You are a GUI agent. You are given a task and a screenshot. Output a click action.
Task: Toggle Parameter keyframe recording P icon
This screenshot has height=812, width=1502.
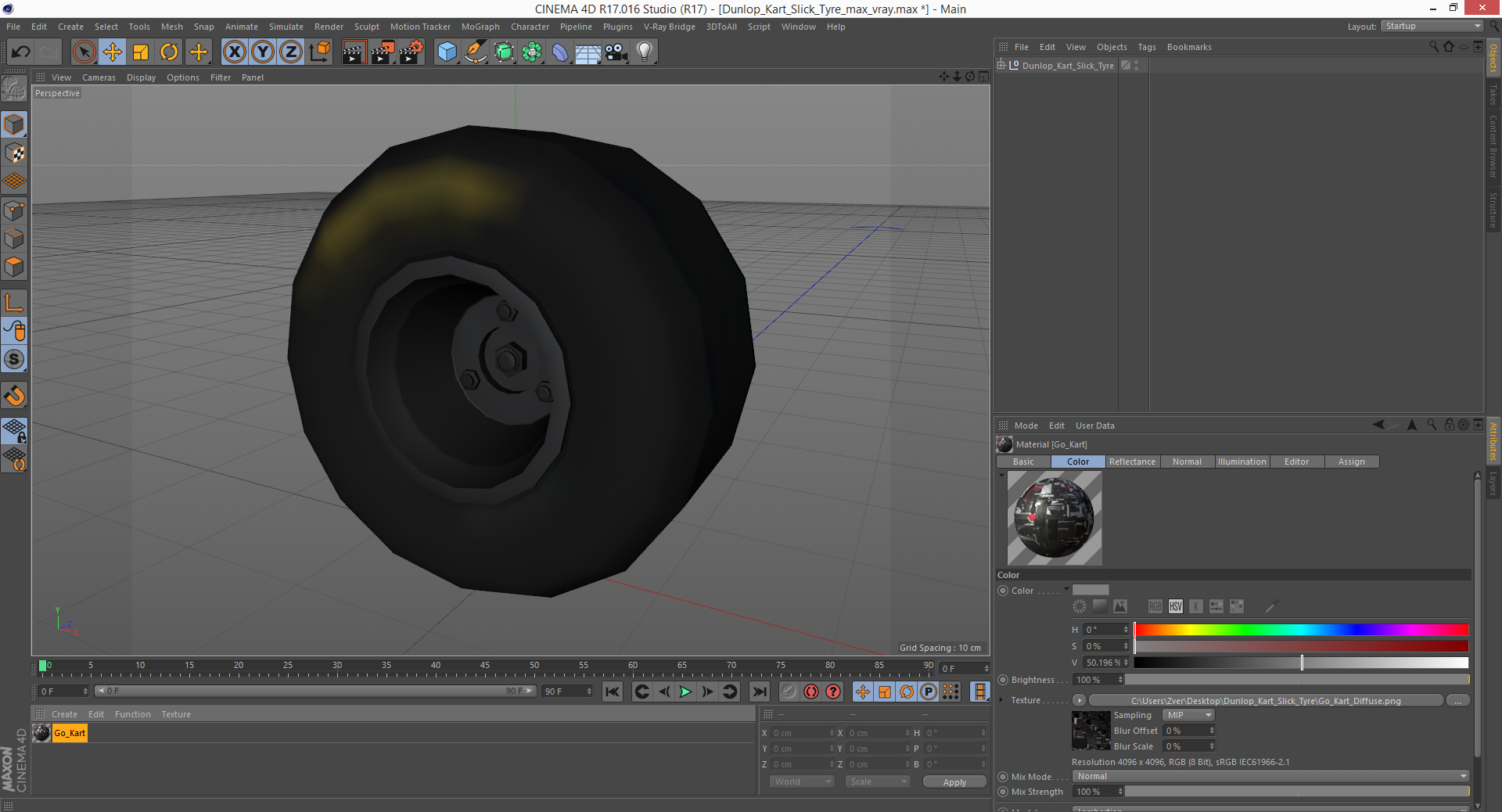click(929, 692)
